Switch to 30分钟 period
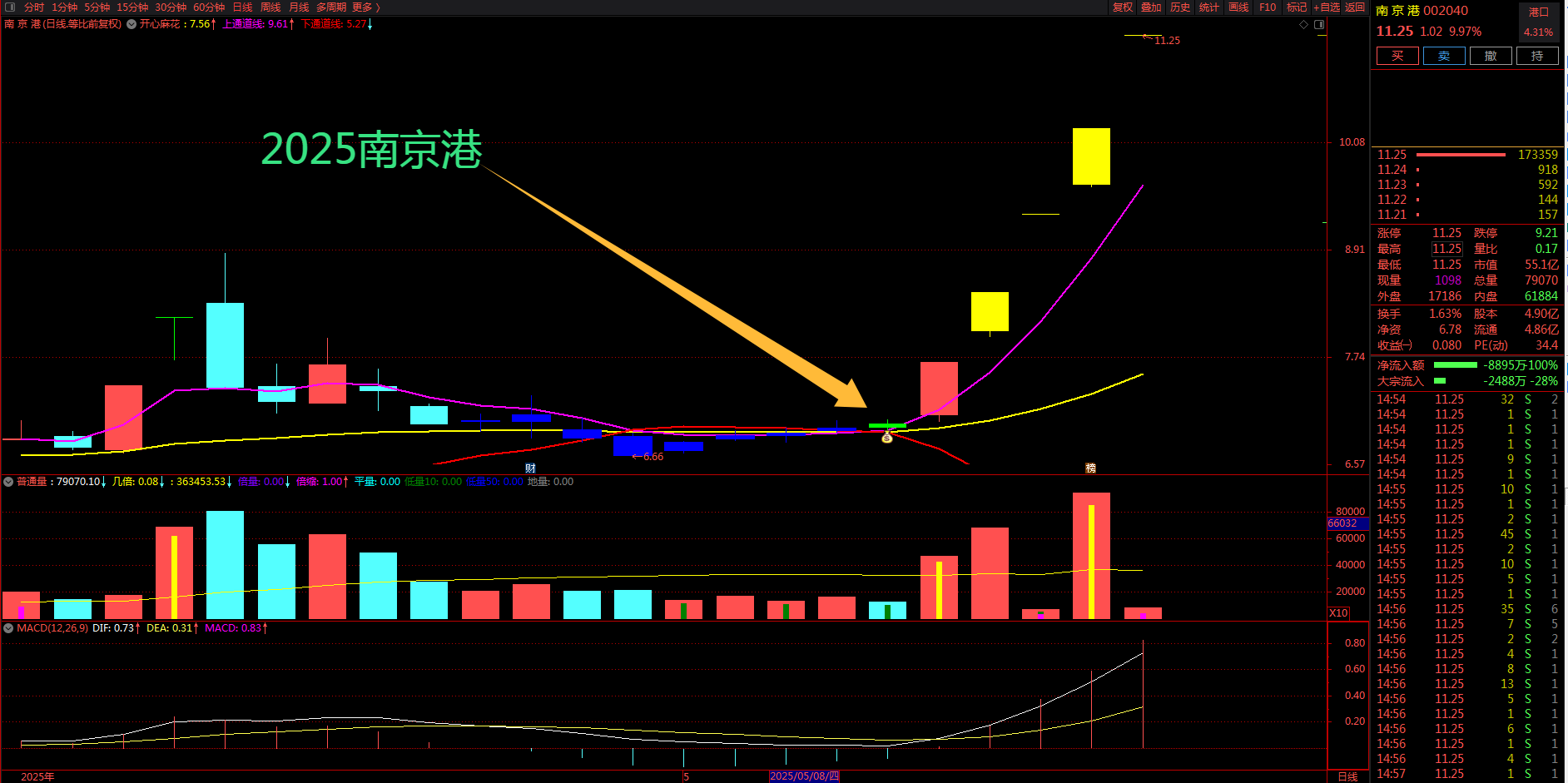Screen dimensions: 1568x783 coord(171,7)
